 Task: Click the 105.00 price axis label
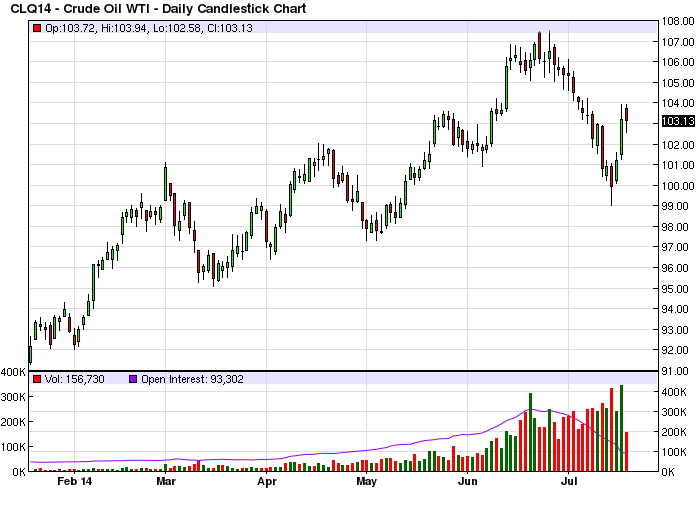678,83
